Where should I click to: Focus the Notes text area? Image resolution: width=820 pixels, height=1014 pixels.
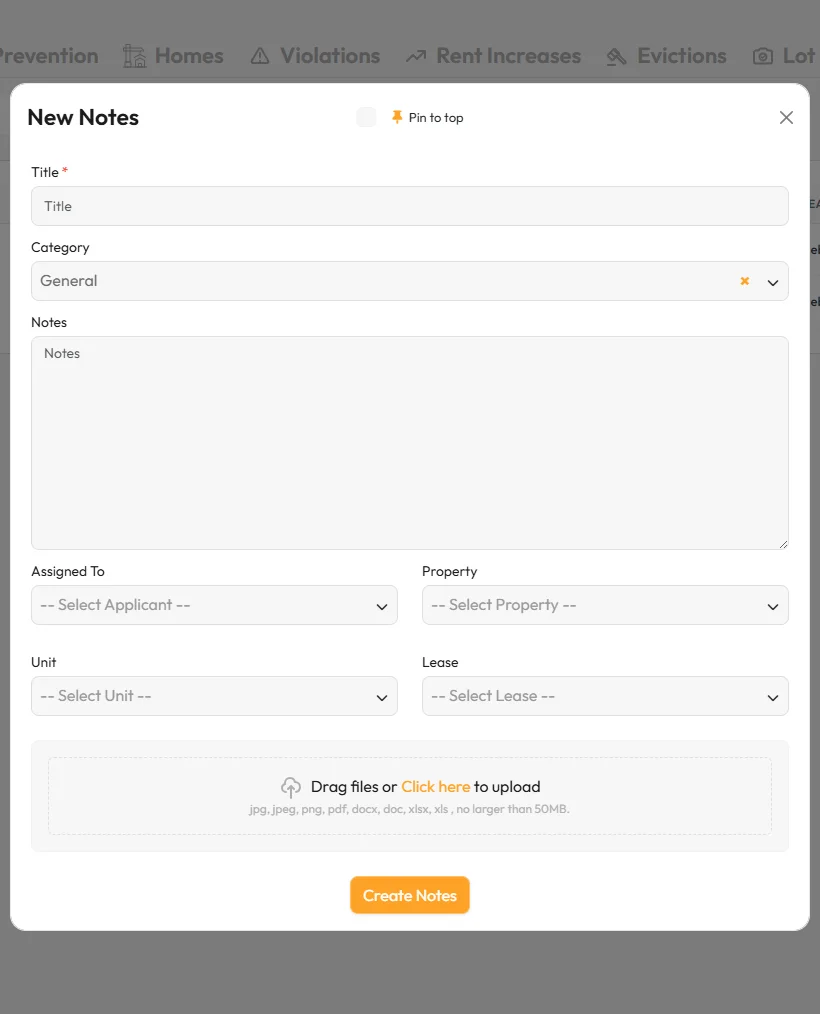[x=409, y=443]
